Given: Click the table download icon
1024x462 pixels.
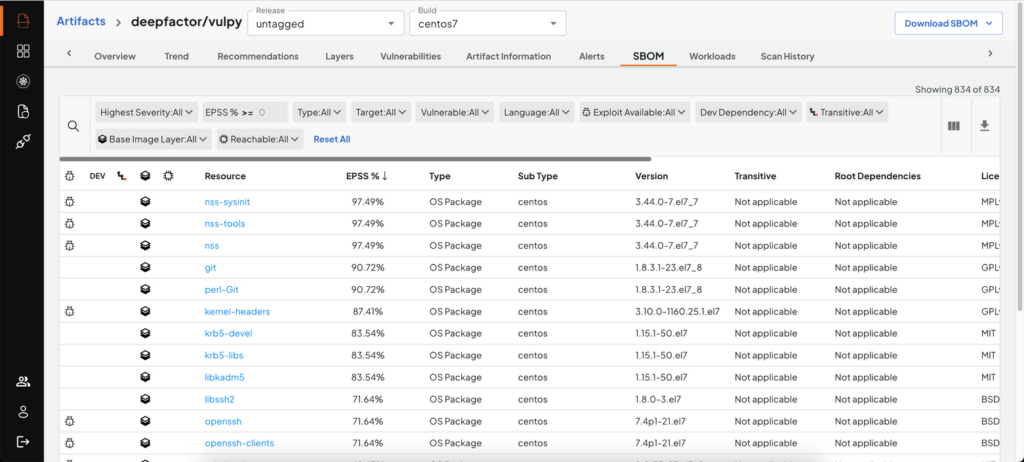Looking at the screenshot, I should tap(984, 125).
